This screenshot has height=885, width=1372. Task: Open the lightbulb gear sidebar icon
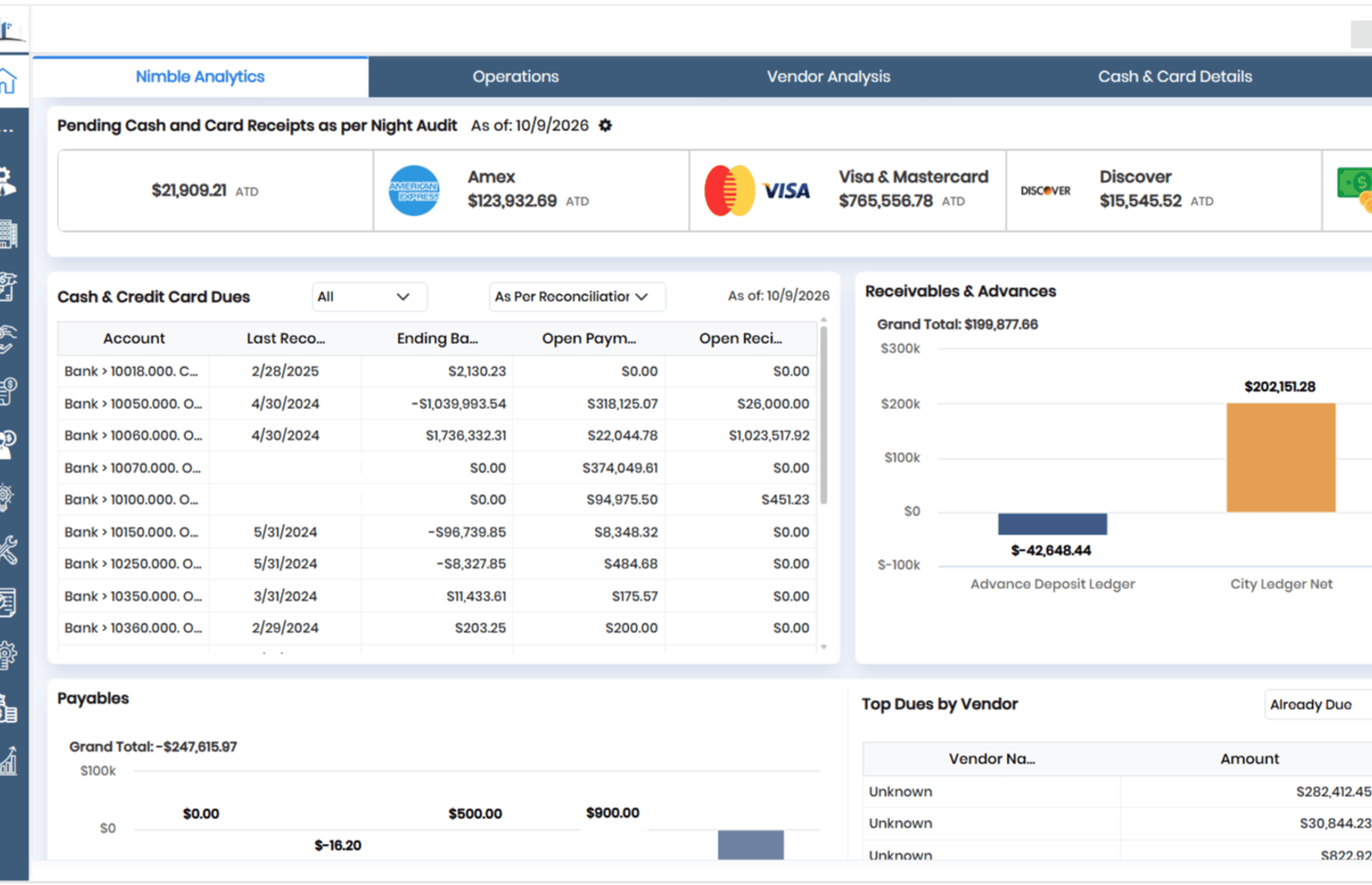[7, 497]
